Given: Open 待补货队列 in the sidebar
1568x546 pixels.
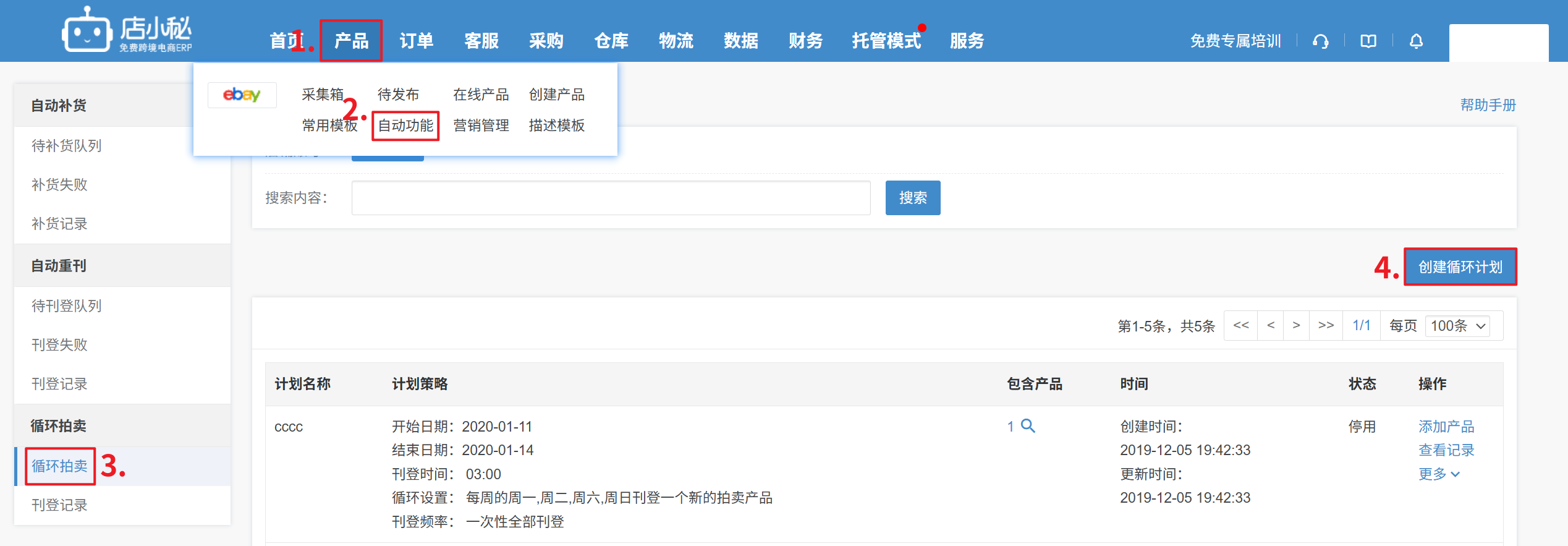Looking at the screenshot, I should coord(67,146).
